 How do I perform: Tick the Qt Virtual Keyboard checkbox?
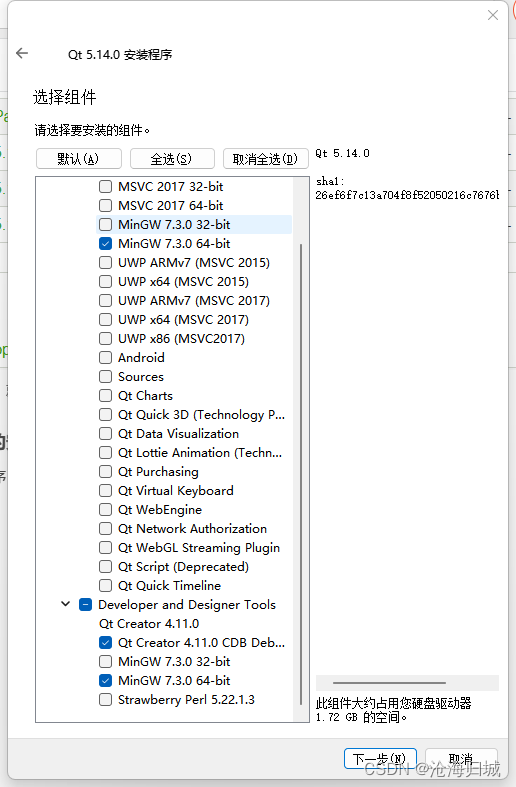click(x=105, y=491)
